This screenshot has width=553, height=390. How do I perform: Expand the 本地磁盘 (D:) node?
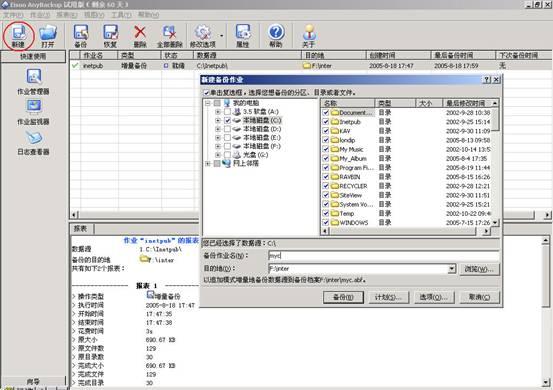click(x=218, y=129)
